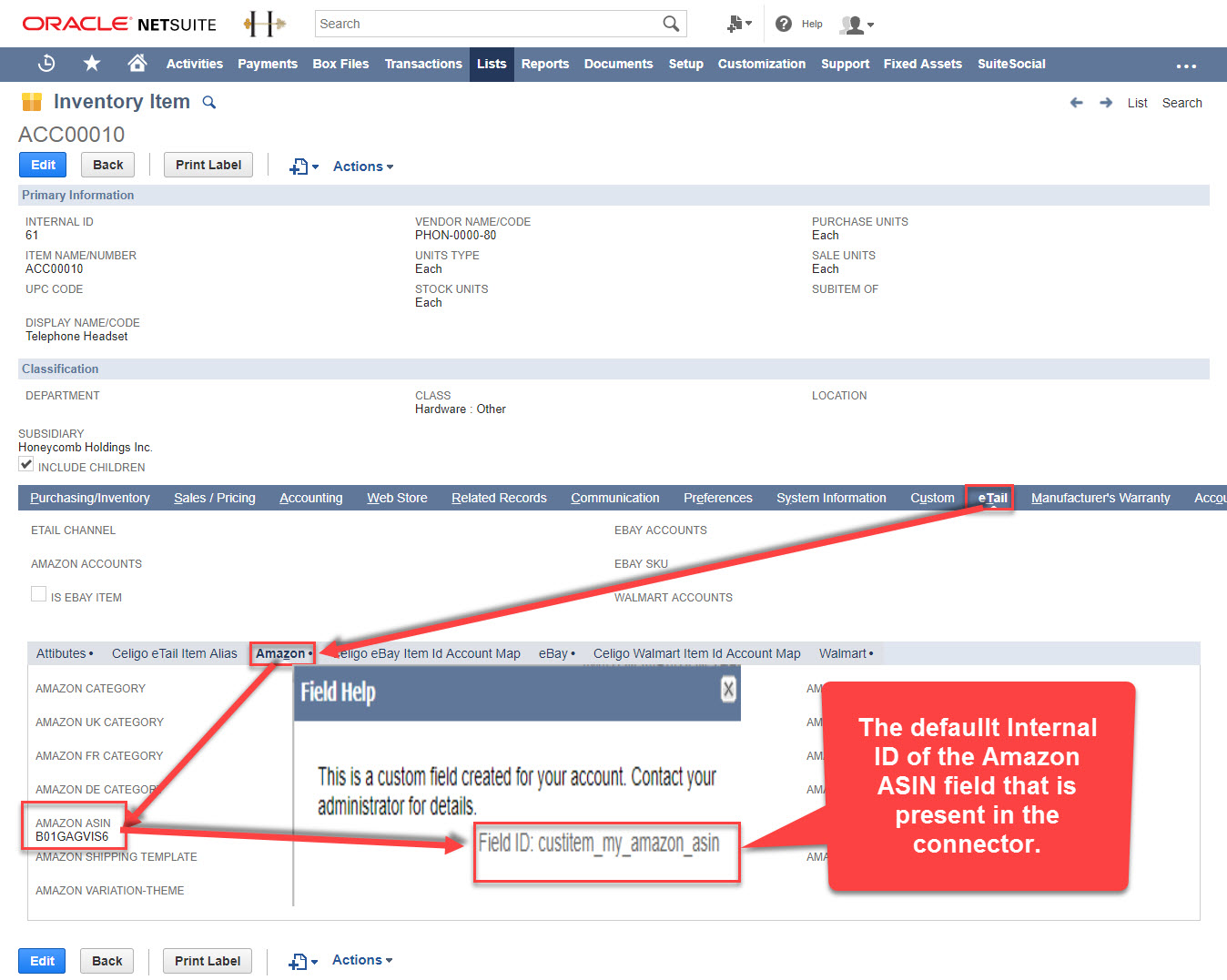Open the Support menu
This screenshot has width=1227, height=980.
[846, 64]
